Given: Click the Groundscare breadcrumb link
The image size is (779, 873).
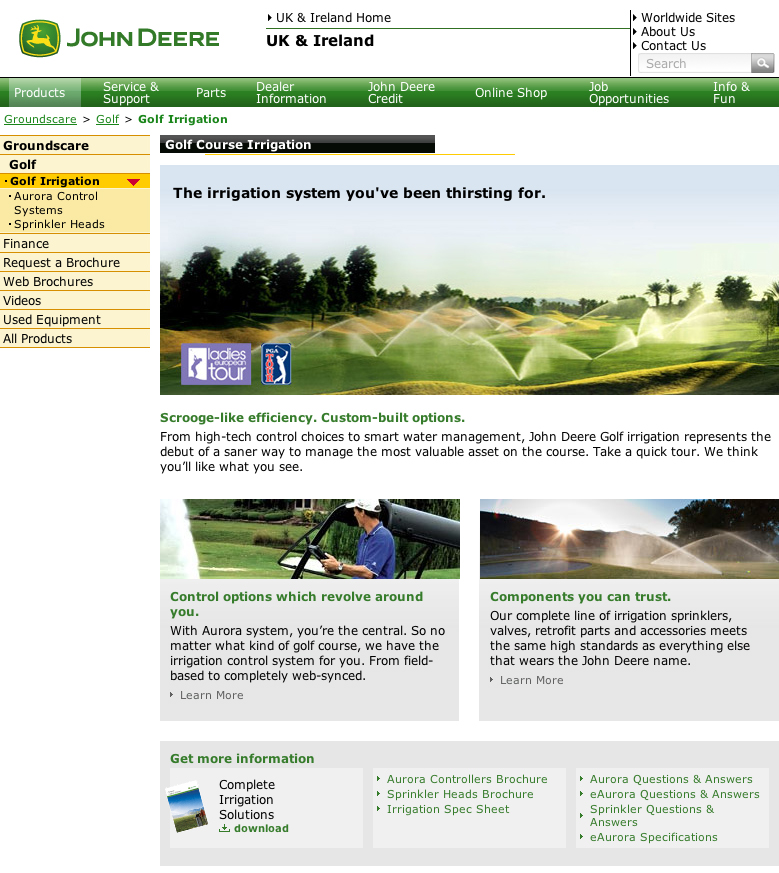Looking at the screenshot, I should (x=40, y=119).
